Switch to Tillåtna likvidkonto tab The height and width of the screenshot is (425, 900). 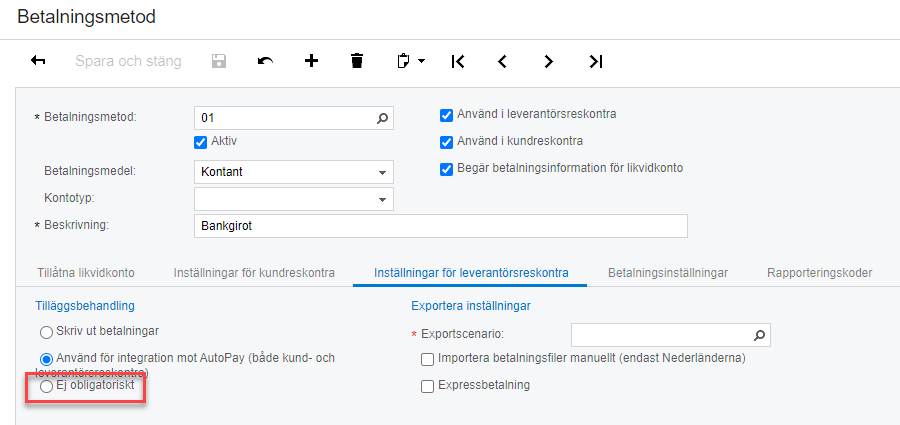(x=85, y=272)
